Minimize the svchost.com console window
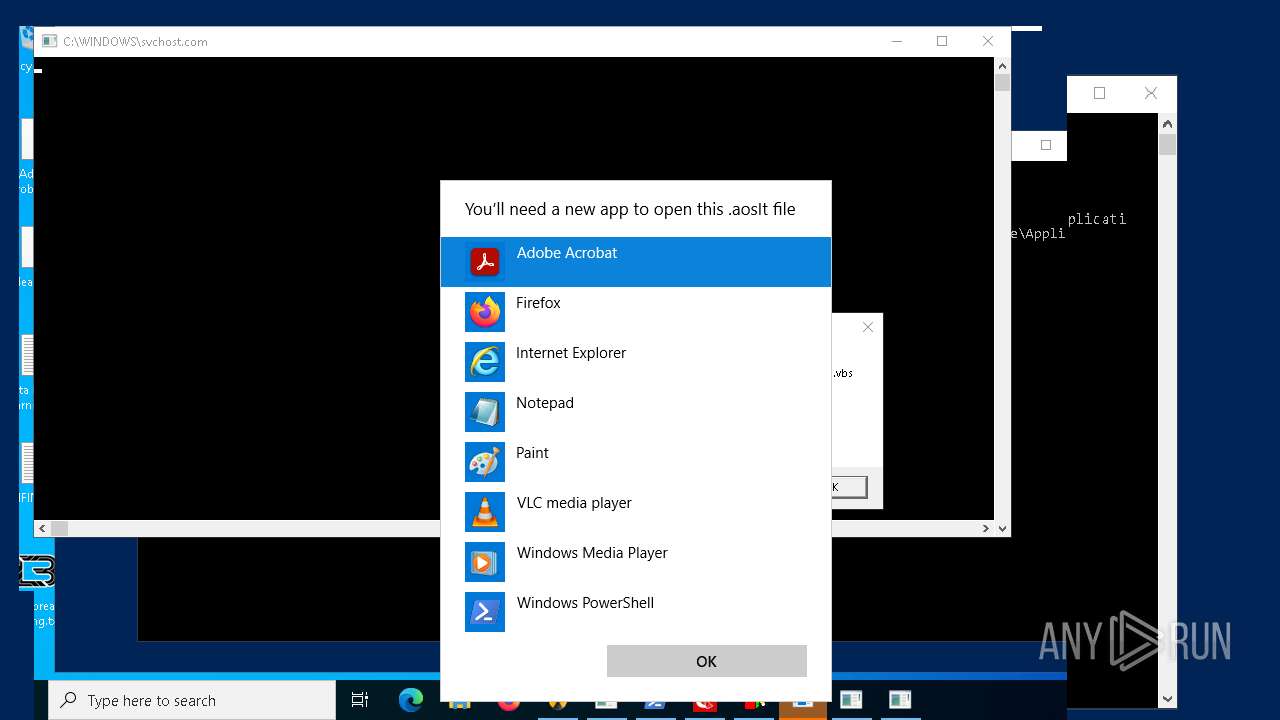The width and height of the screenshot is (1280, 720). coord(896,41)
